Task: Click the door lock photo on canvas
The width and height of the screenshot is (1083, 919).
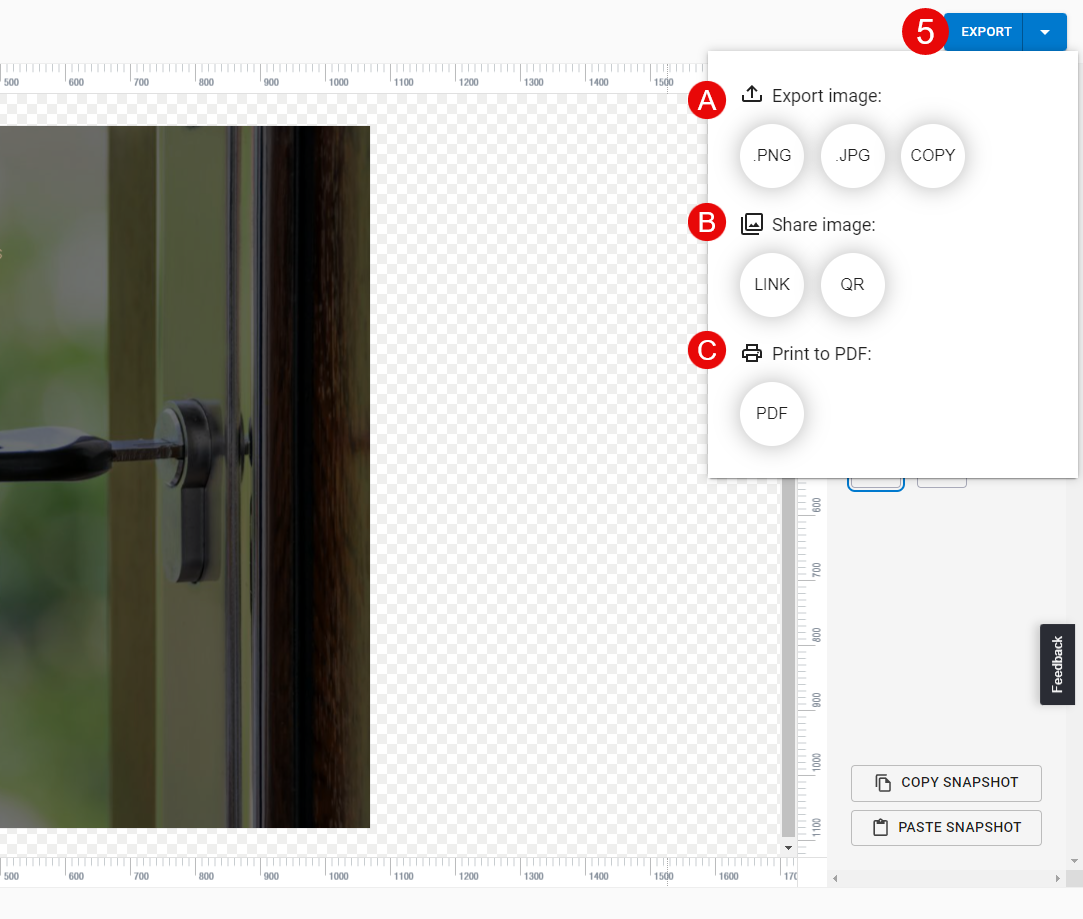Action: 184,476
